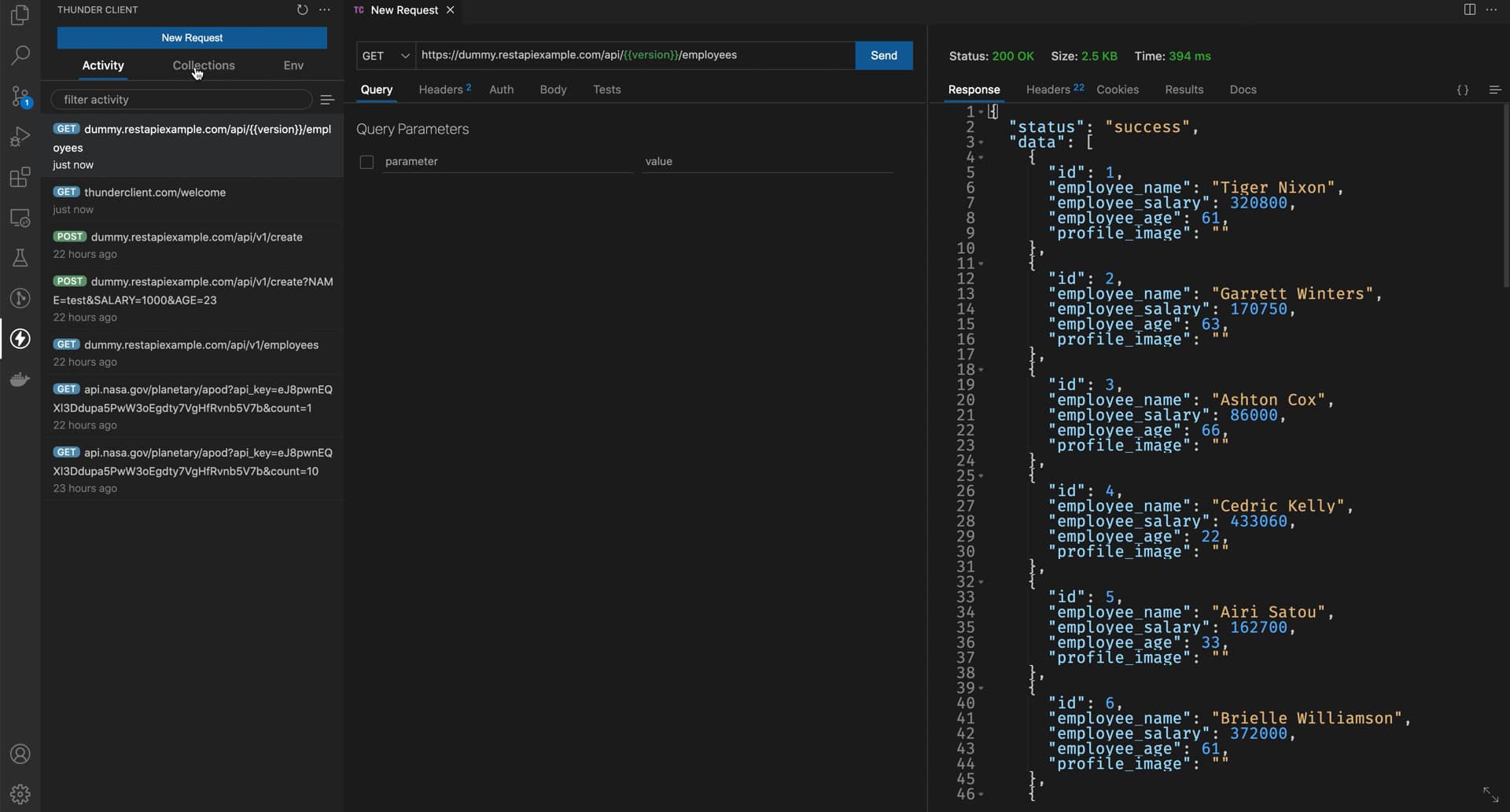Viewport: 1510px width, 812px height.
Task: Open the Settings gear icon
Action: [20, 794]
